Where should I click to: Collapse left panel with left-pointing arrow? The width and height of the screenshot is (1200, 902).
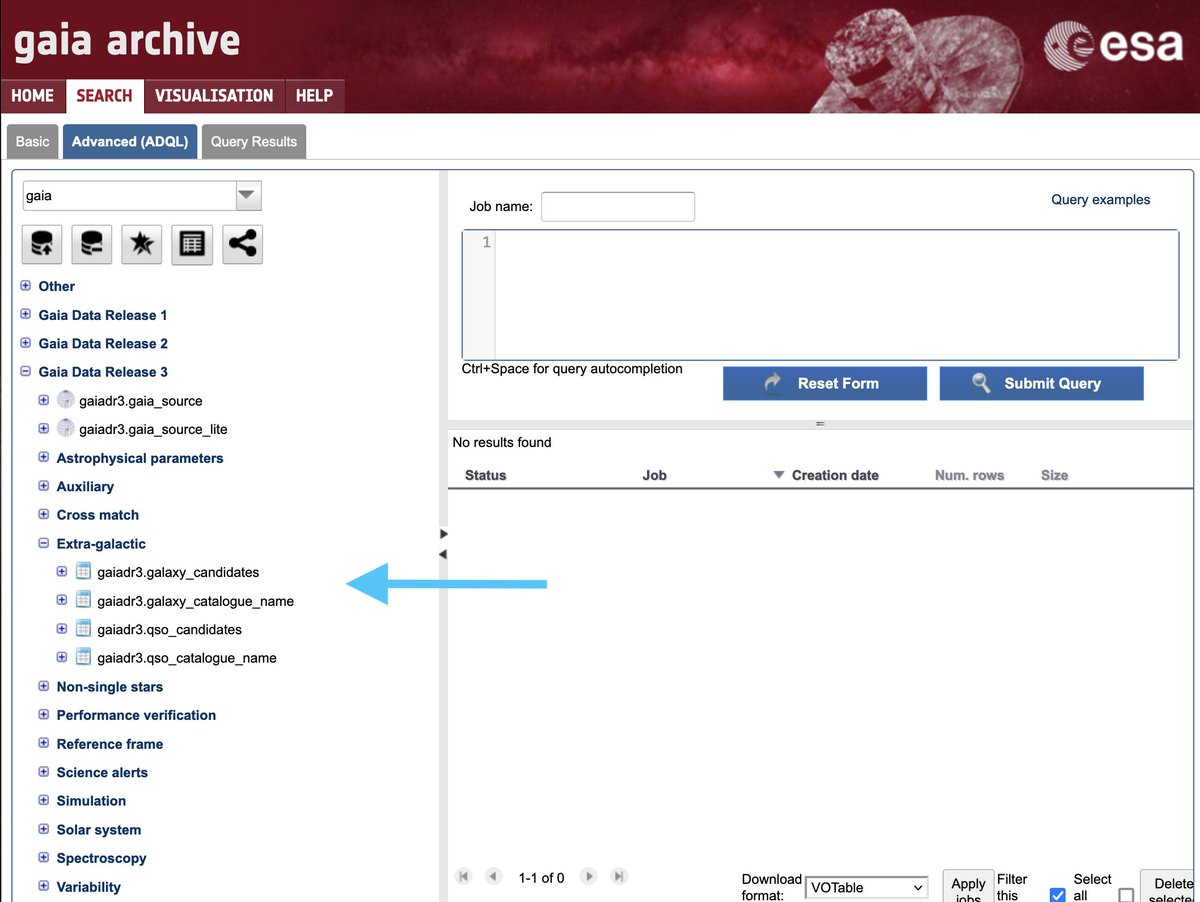tap(443, 554)
